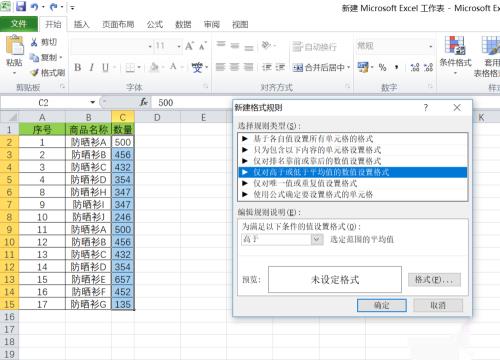Click the Save icon in quick access toolbar
The width and height of the screenshot is (500, 360).
[21, 6]
